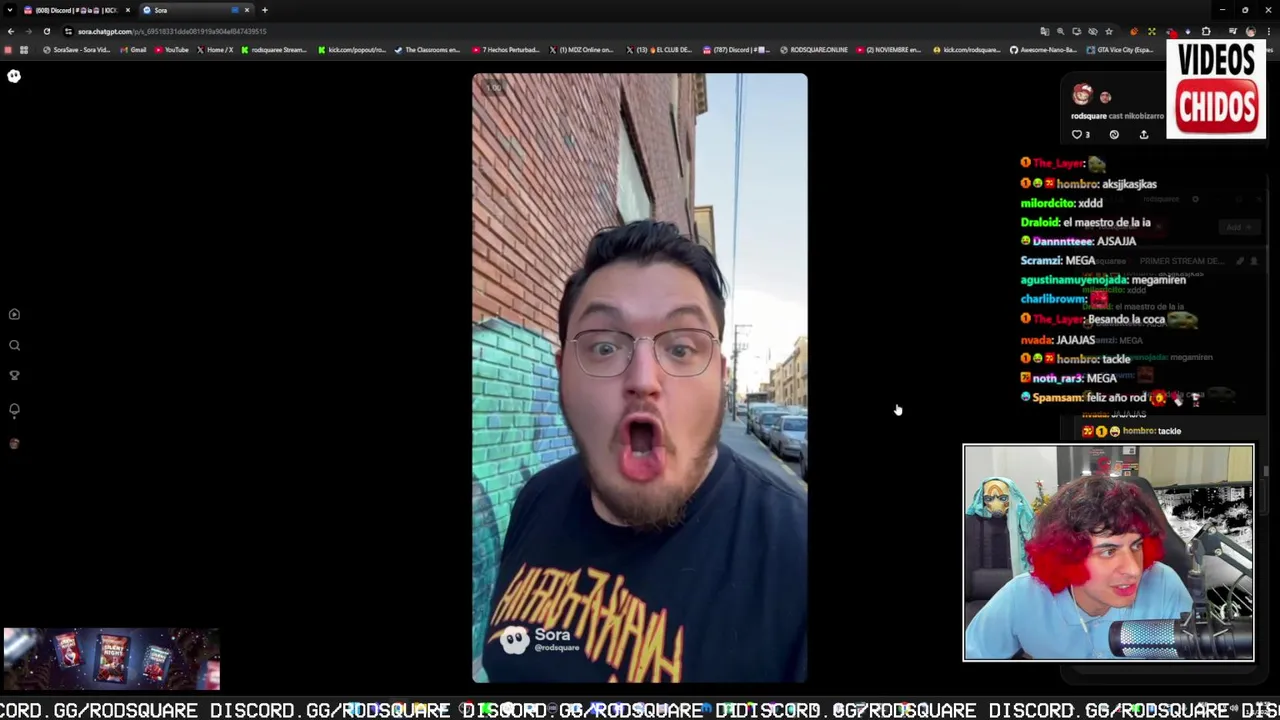The image size is (1280, 720).
Task: Click the sora.chatgpt.com address bar
Action: 550,31
